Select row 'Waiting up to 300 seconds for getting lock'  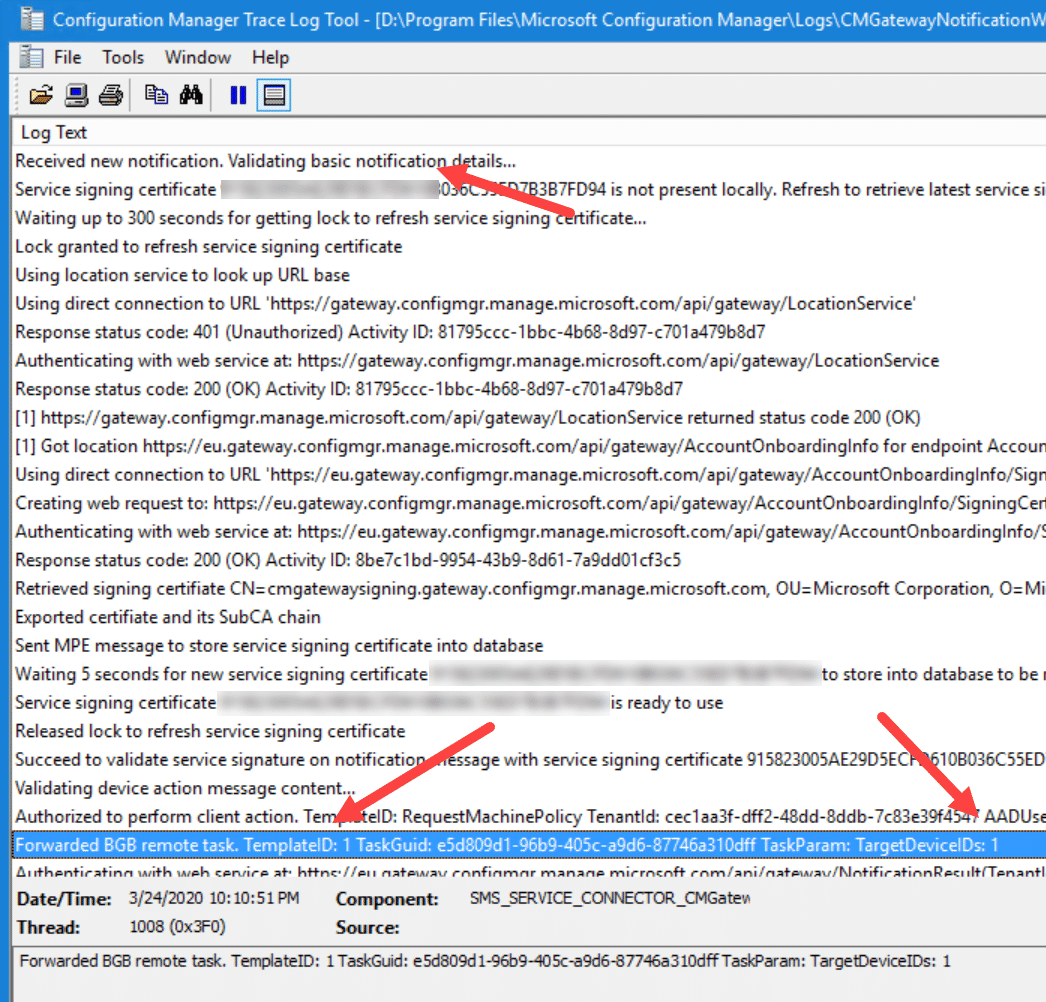pos(530,218)
